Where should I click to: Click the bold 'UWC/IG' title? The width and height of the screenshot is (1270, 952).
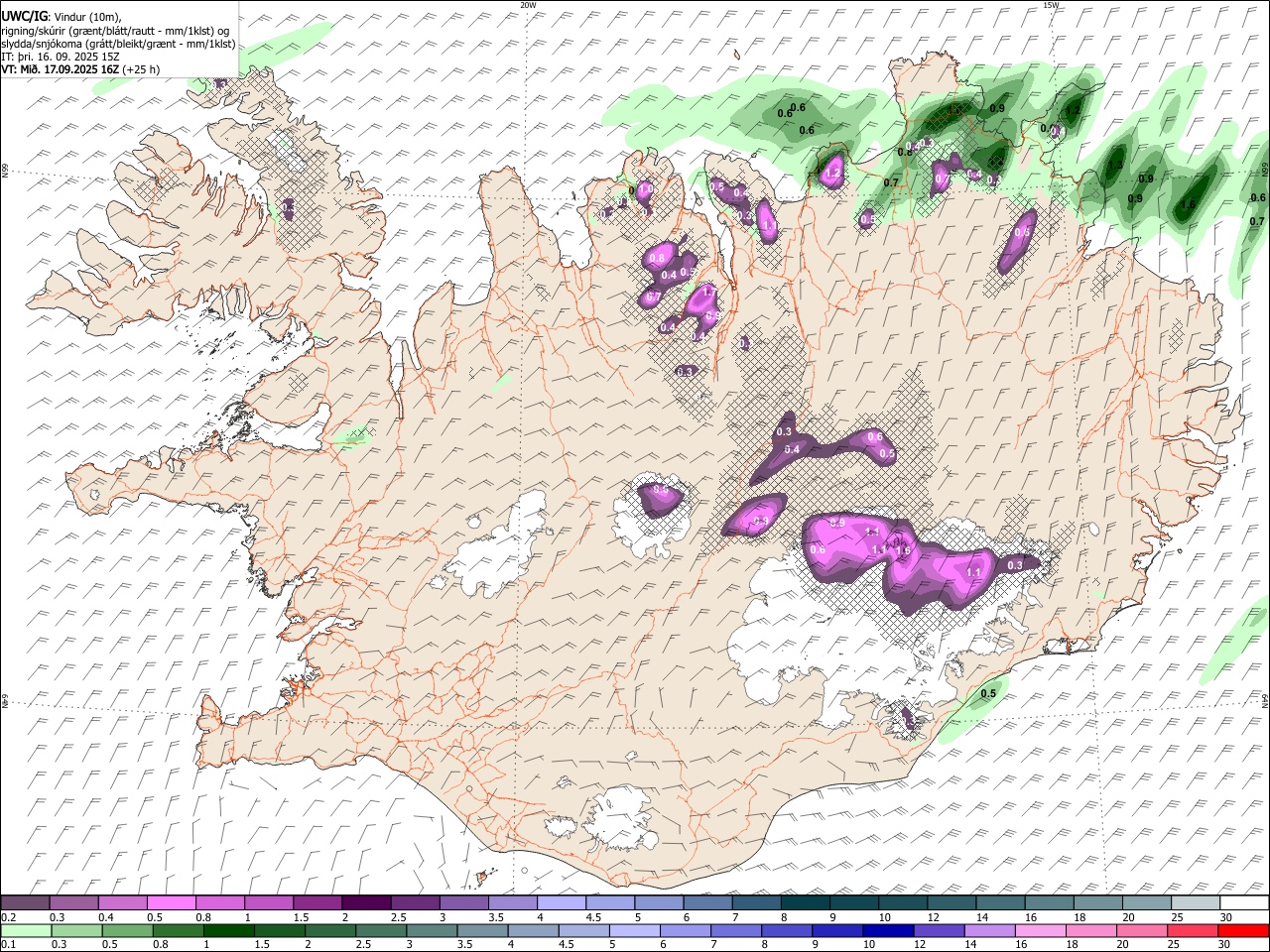coord(24,17)
